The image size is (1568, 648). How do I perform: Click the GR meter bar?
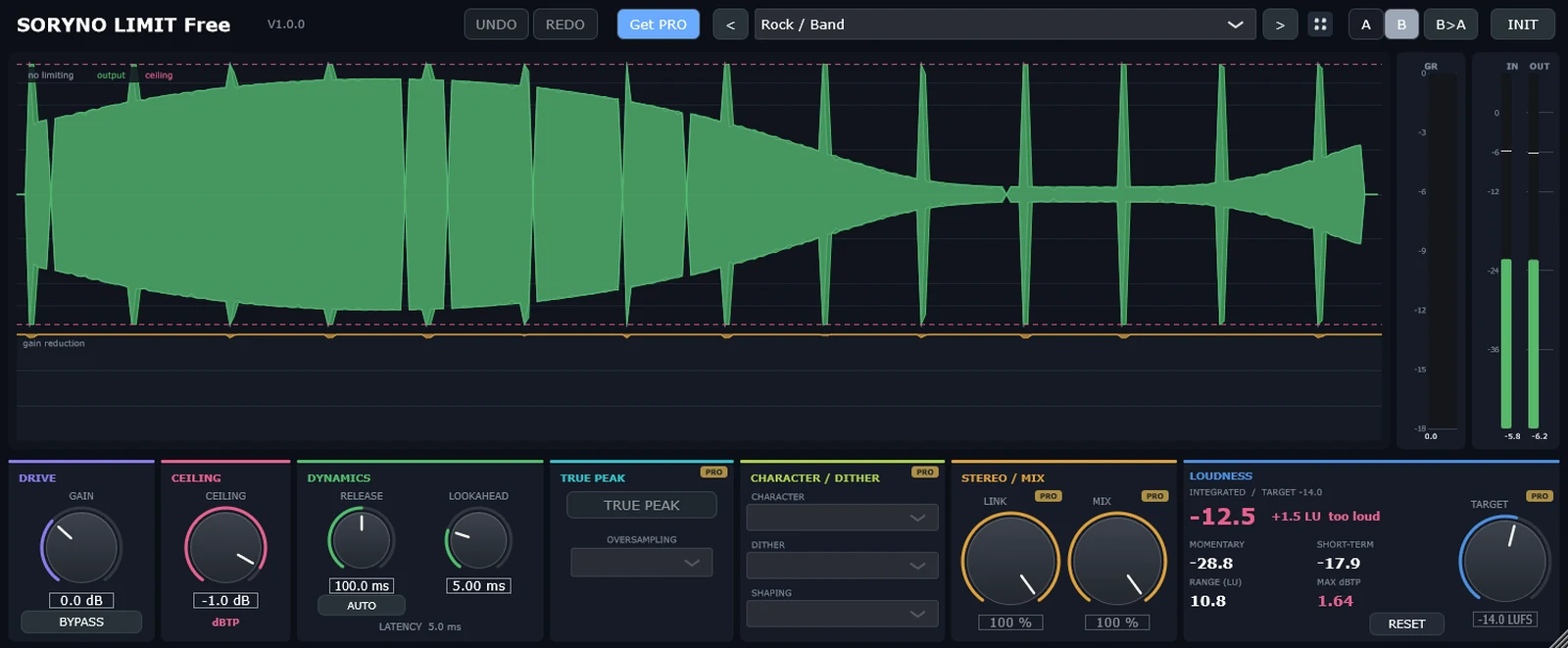(x=1443, y=250)
